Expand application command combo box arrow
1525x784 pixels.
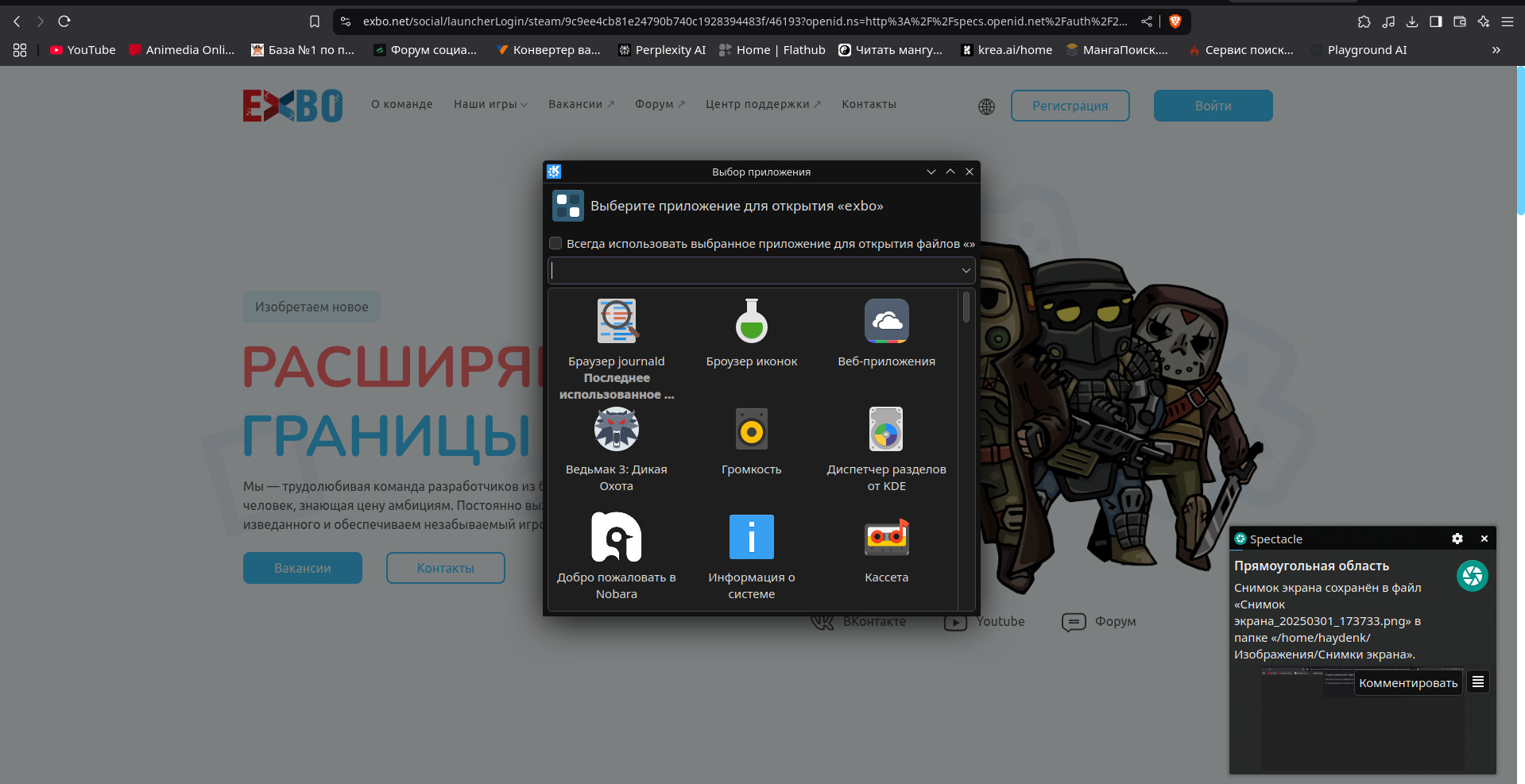966,271
